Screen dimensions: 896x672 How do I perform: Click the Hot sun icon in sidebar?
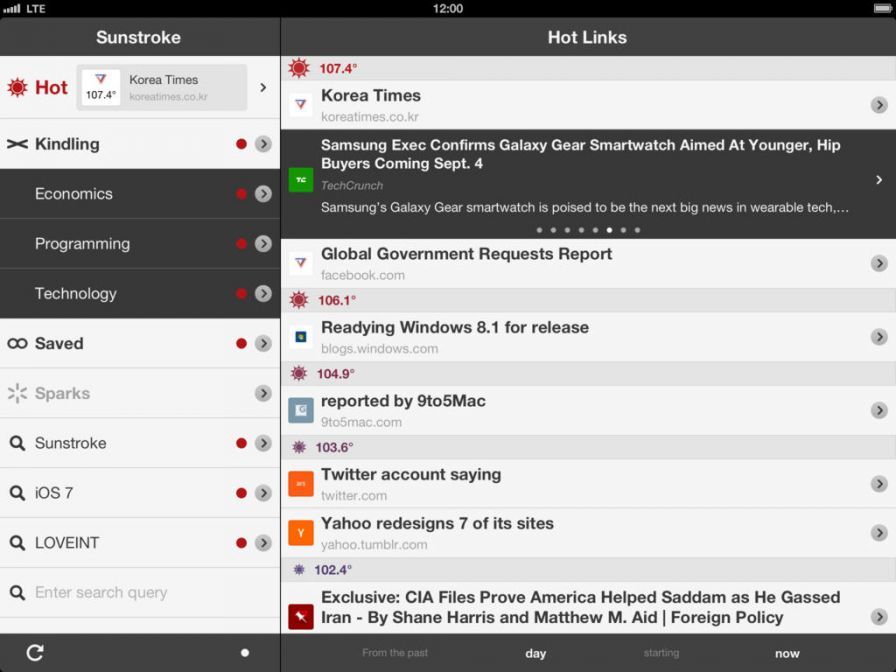(17, 88)
